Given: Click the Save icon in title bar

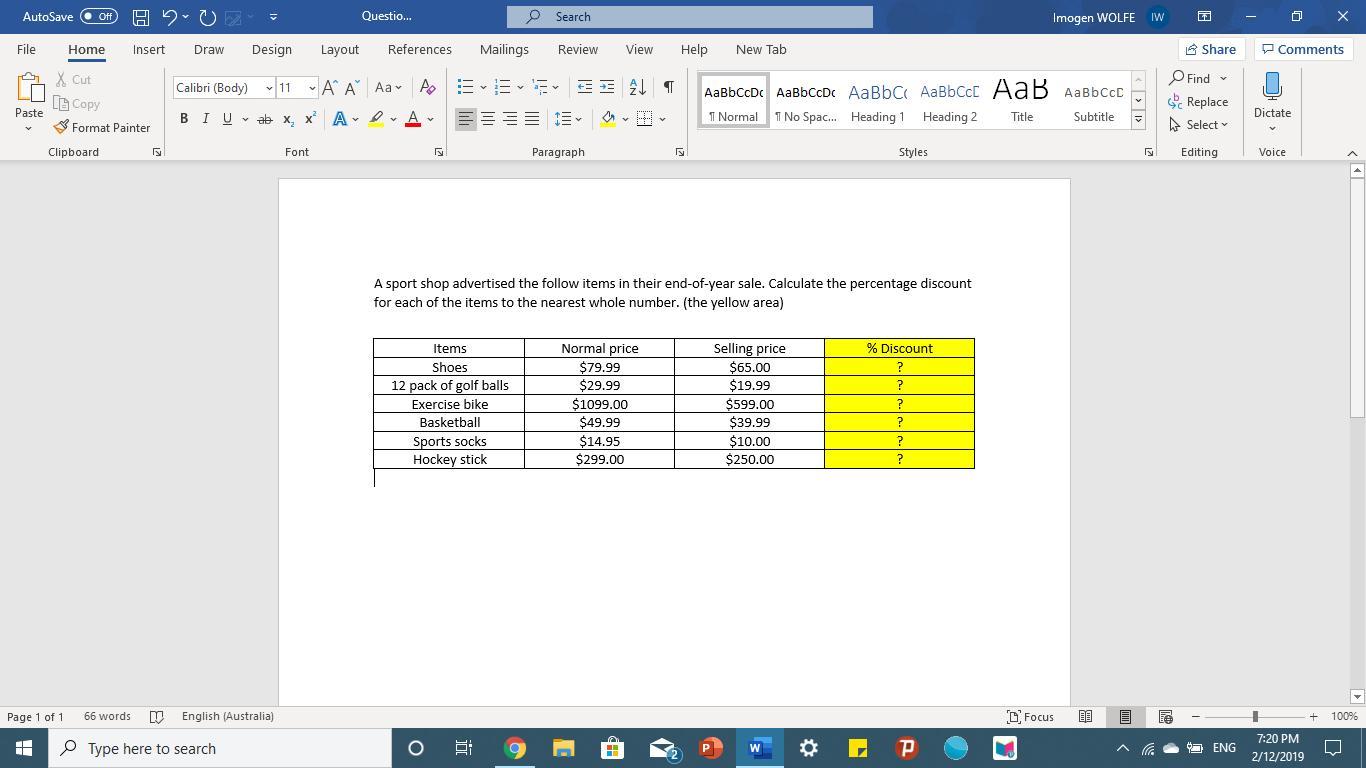Looking at the screenshot, I should tap(141, 17).
